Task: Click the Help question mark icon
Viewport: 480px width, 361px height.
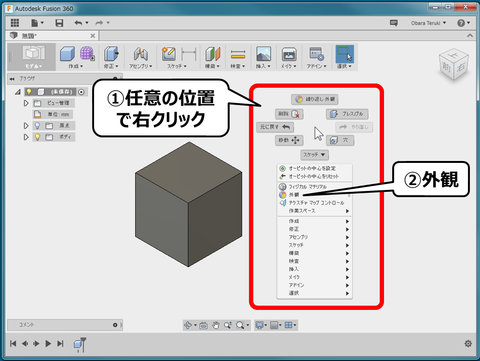Action: 461,23
